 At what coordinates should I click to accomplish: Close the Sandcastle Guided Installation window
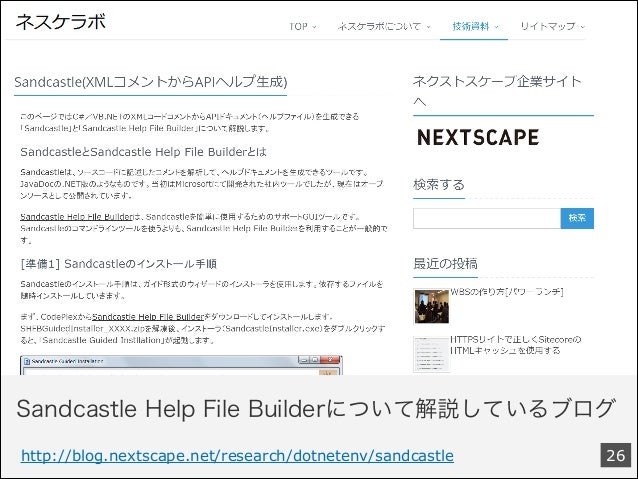(331, 360)
